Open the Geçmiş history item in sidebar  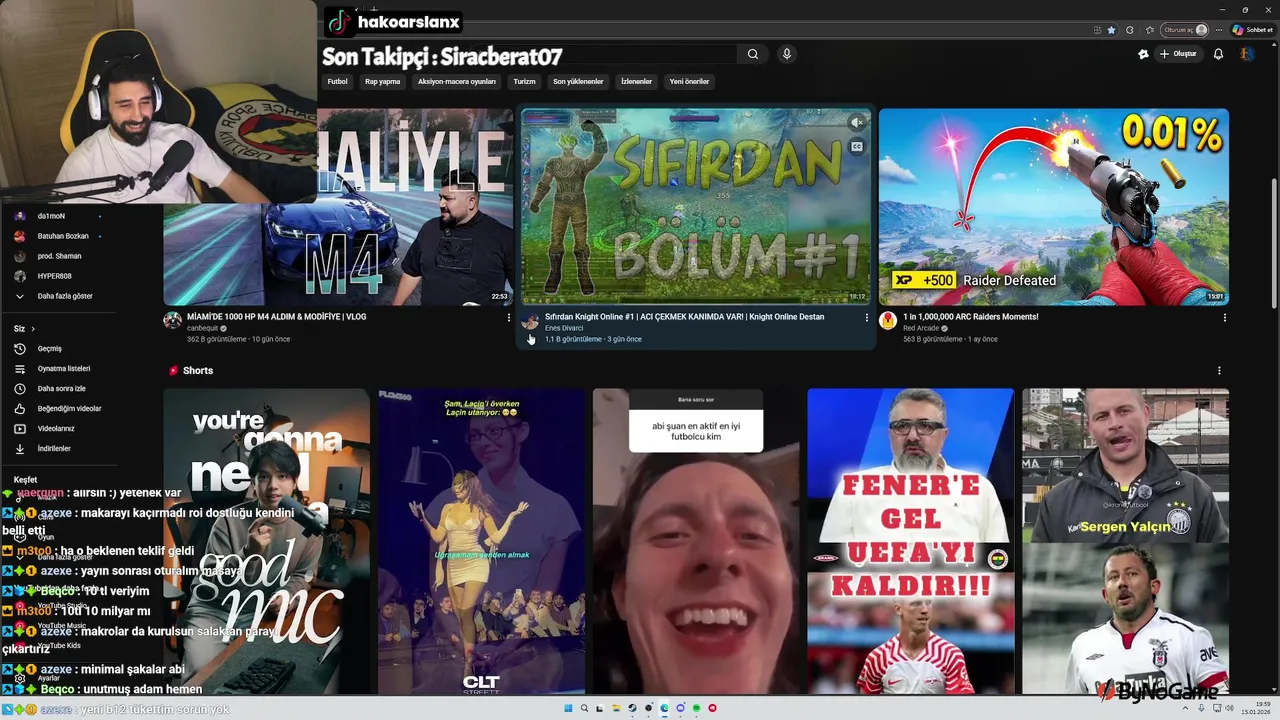pos(50,349)
